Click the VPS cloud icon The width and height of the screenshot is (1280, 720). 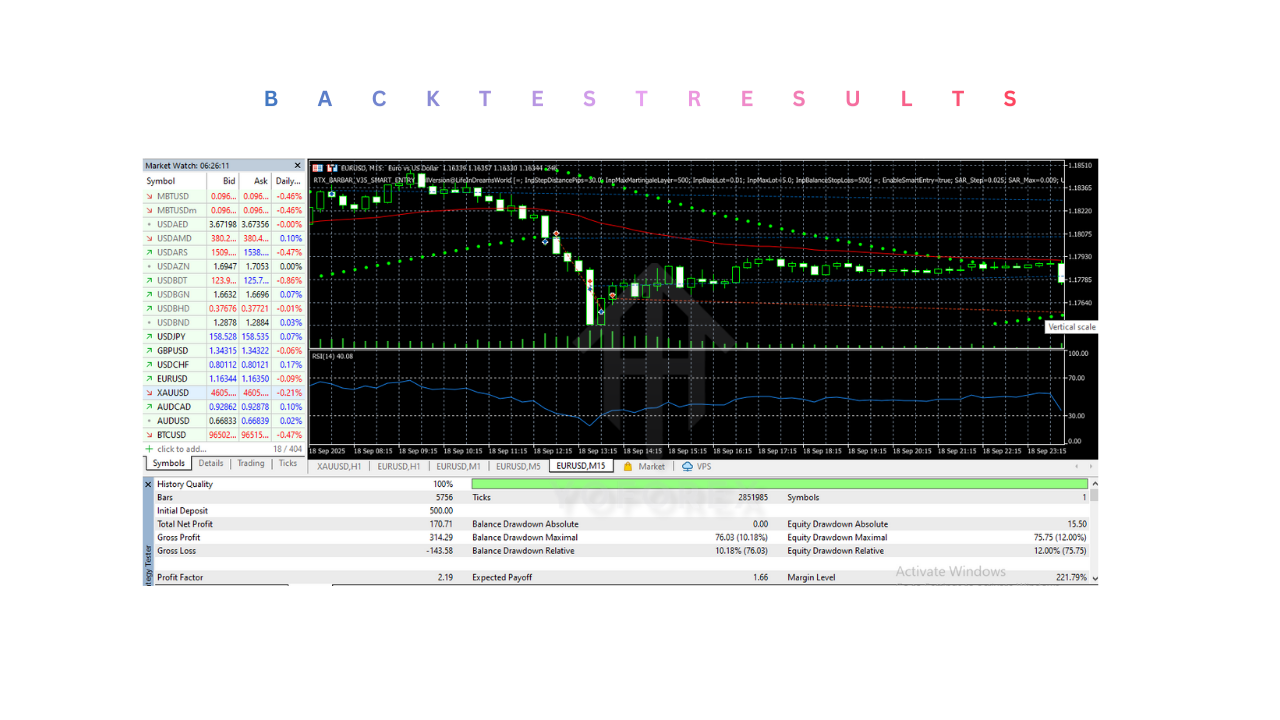(x=687, y=467)
